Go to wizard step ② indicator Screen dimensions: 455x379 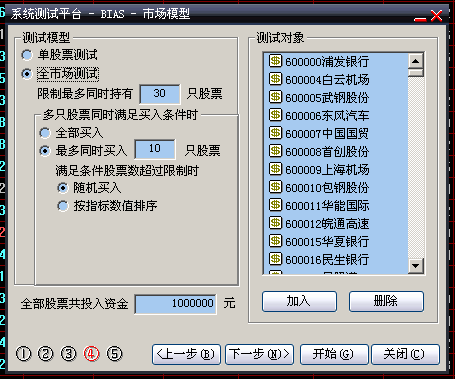pos(46,354)
